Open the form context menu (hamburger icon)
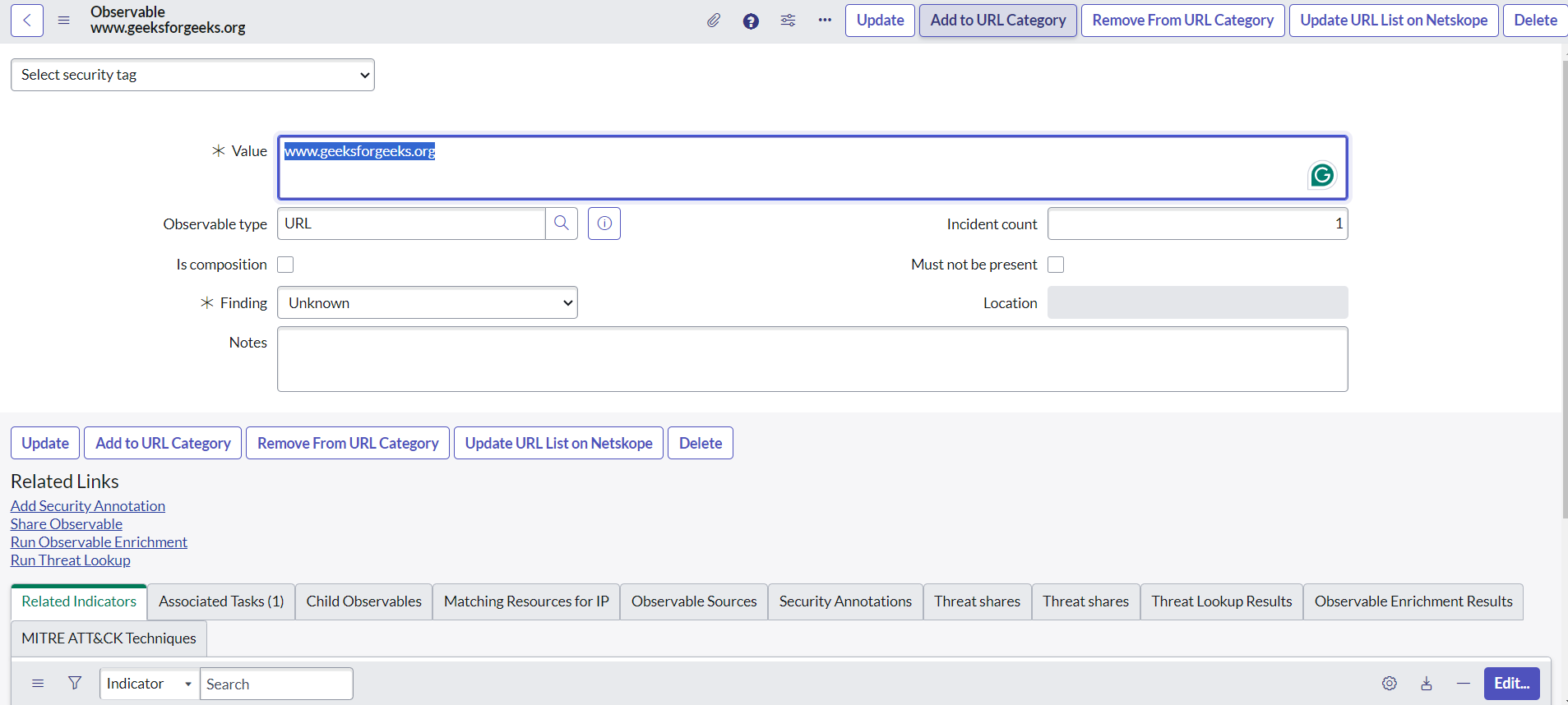This screenshot has width=1568, height=705. point(63,21)
